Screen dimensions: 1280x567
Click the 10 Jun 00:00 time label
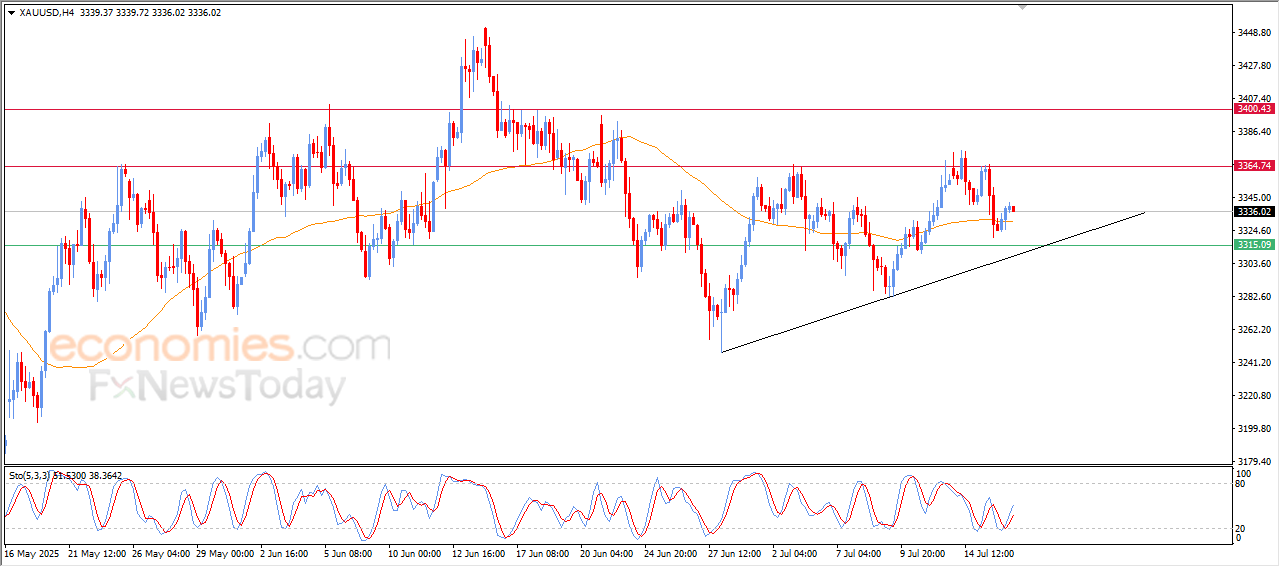click(x=414, y=553)
